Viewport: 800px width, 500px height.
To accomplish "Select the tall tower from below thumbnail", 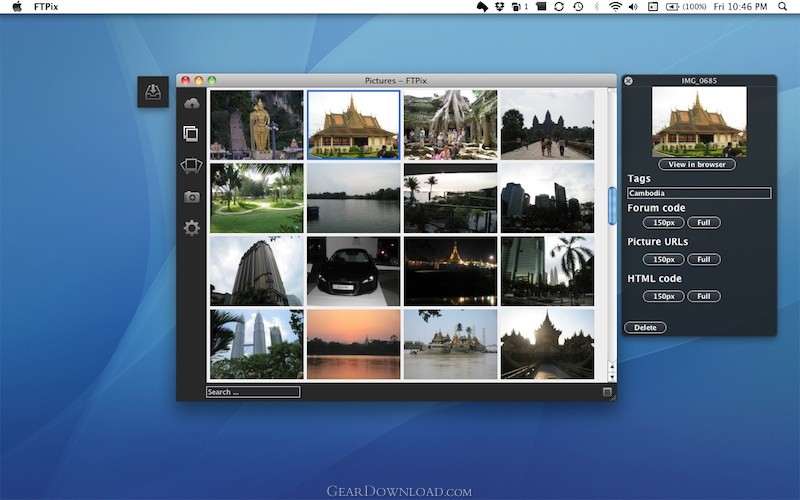I will coord(257,271).
